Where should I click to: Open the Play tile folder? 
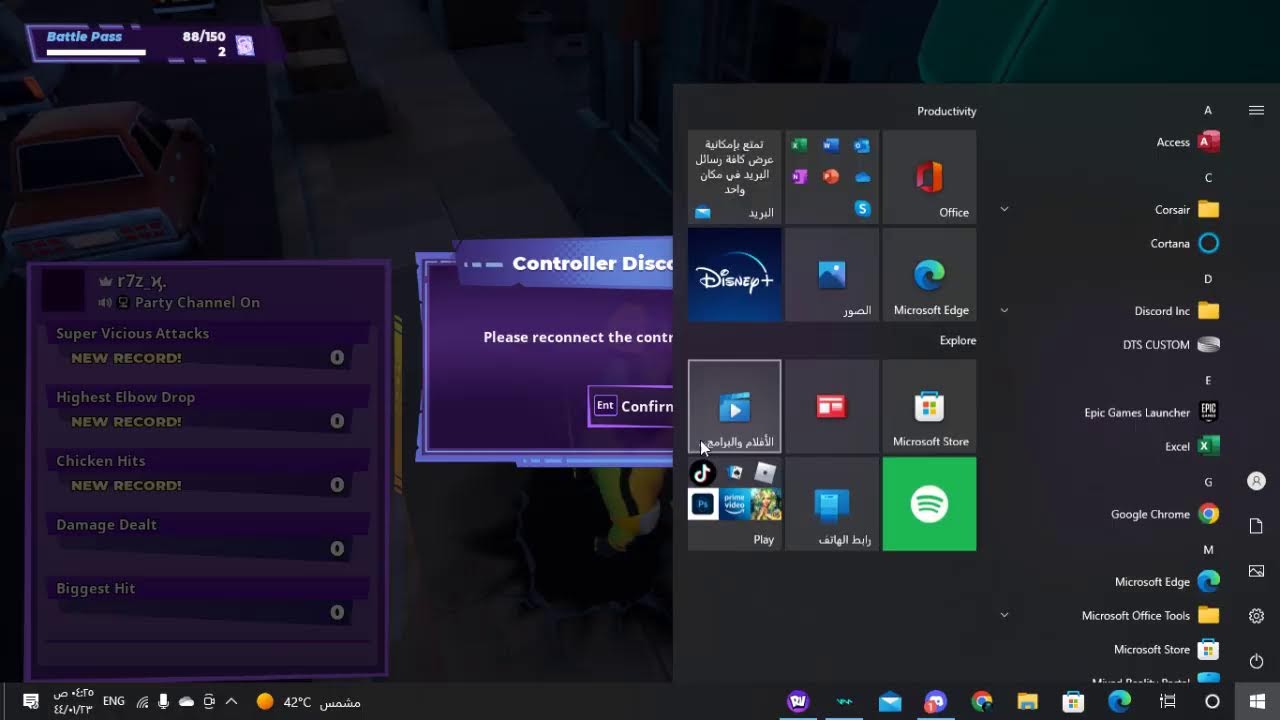[735, 504]
